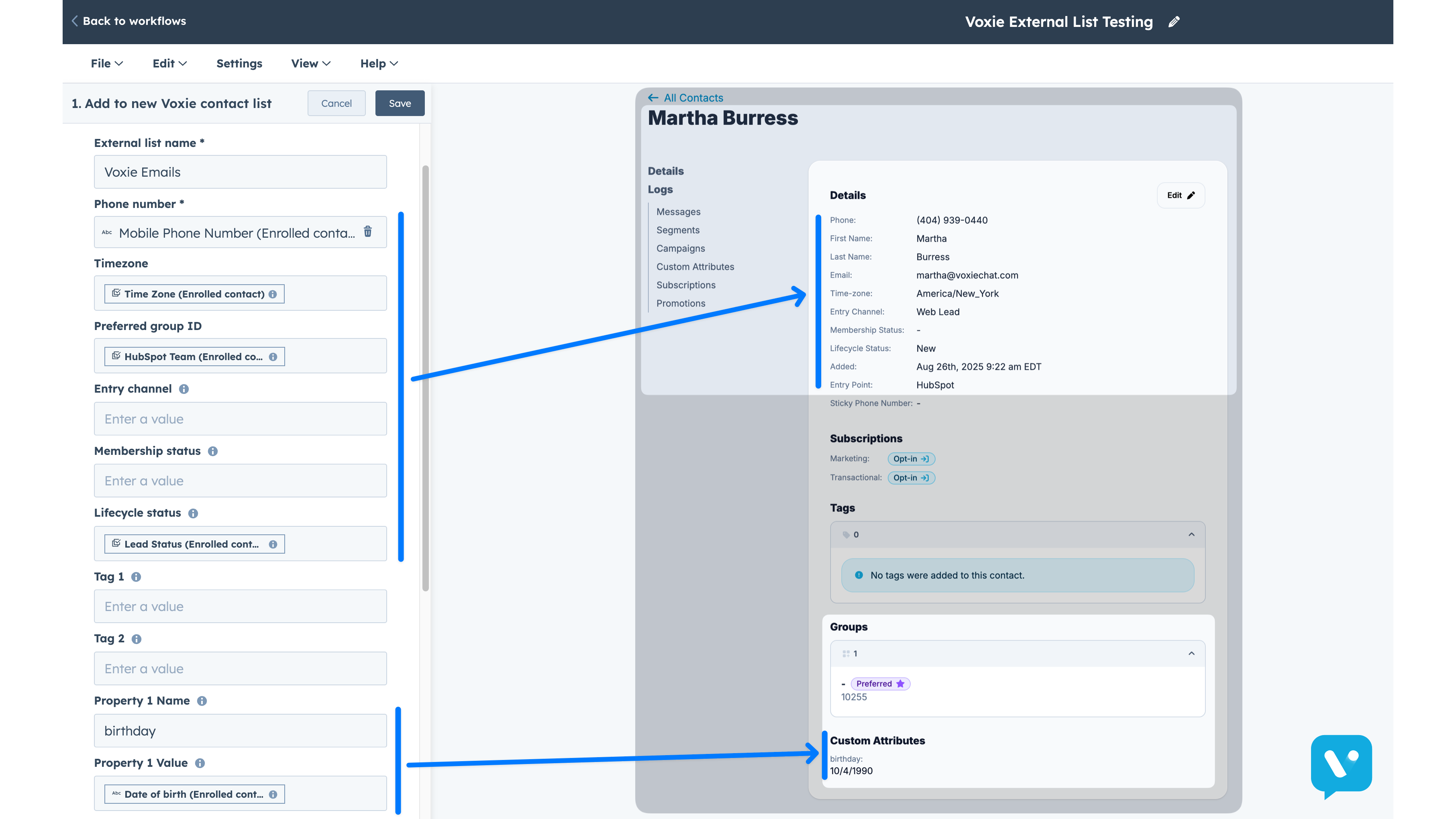Collapse the Groups section chevron

[1191, 653]
